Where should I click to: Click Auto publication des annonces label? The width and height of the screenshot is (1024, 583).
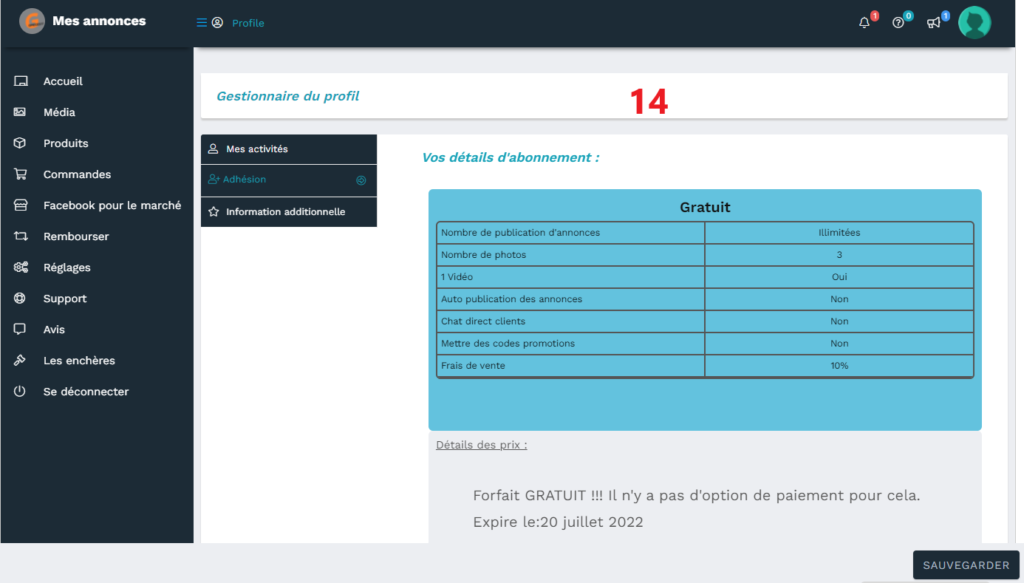click(x=511, y=299)
